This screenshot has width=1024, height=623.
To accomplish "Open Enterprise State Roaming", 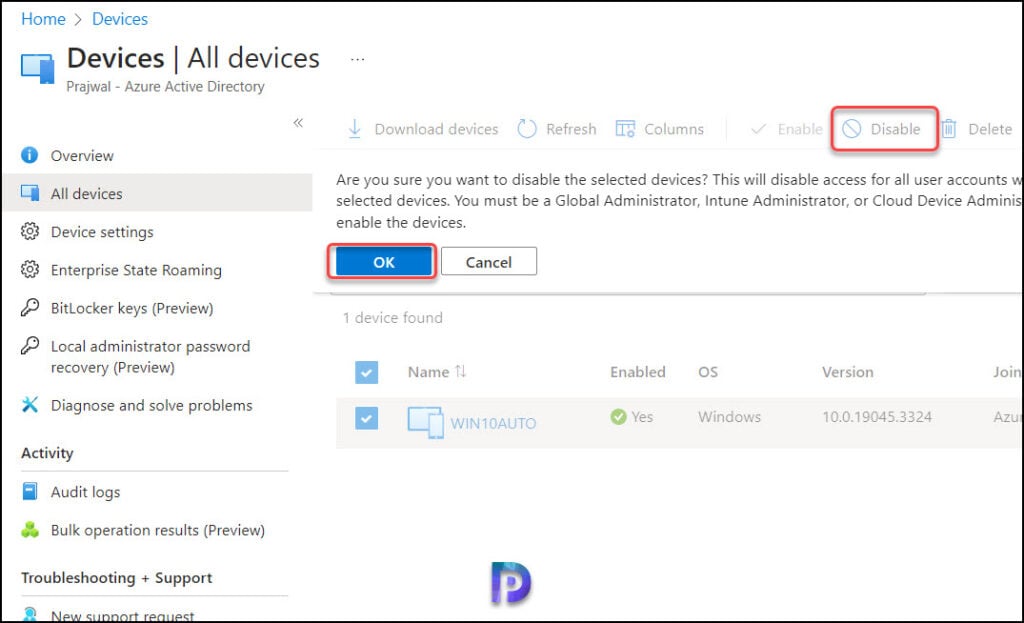I will coord(136,270).
